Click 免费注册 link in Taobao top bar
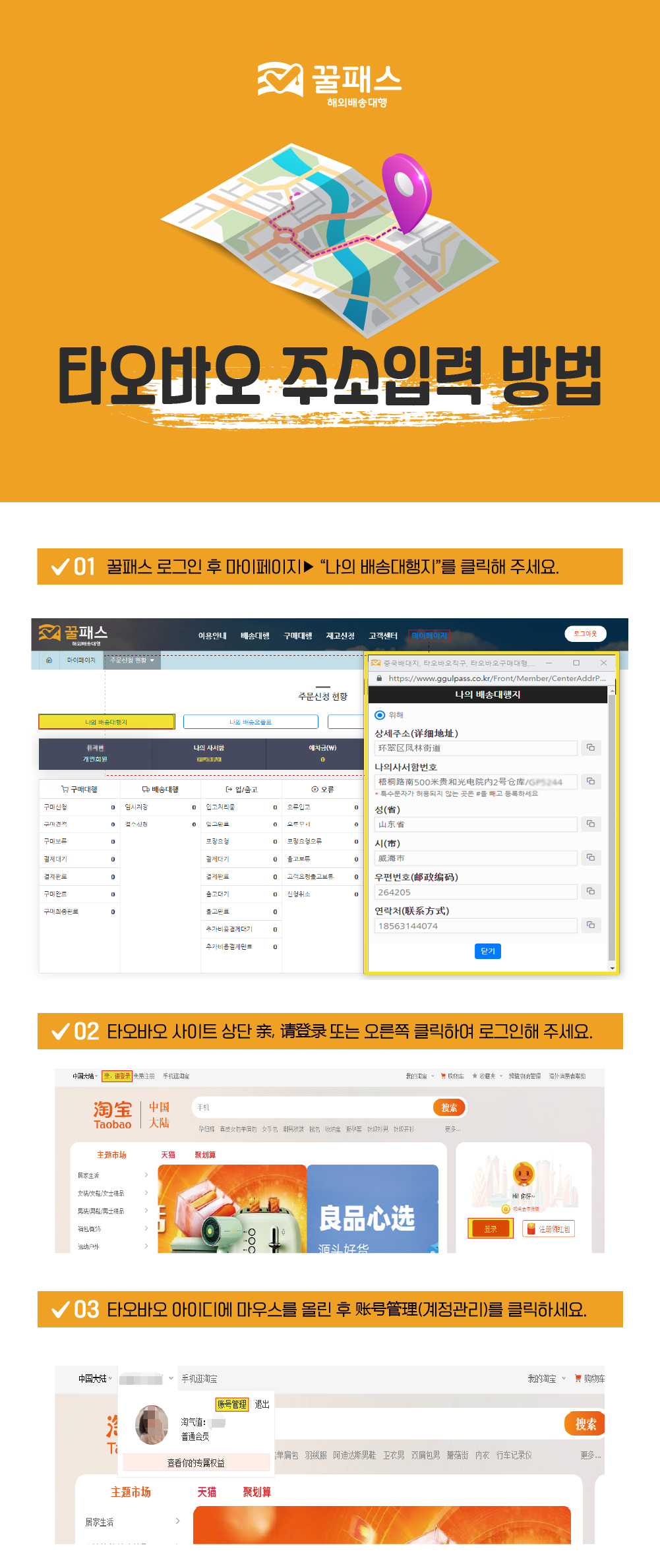The width and height of the screenshot is (660, 1568). 144,1076
